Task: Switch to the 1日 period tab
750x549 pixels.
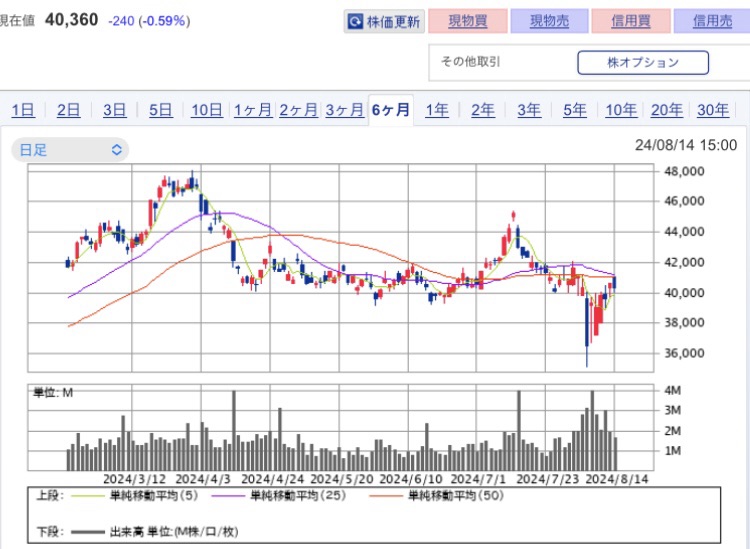Action: pos(23,110)
